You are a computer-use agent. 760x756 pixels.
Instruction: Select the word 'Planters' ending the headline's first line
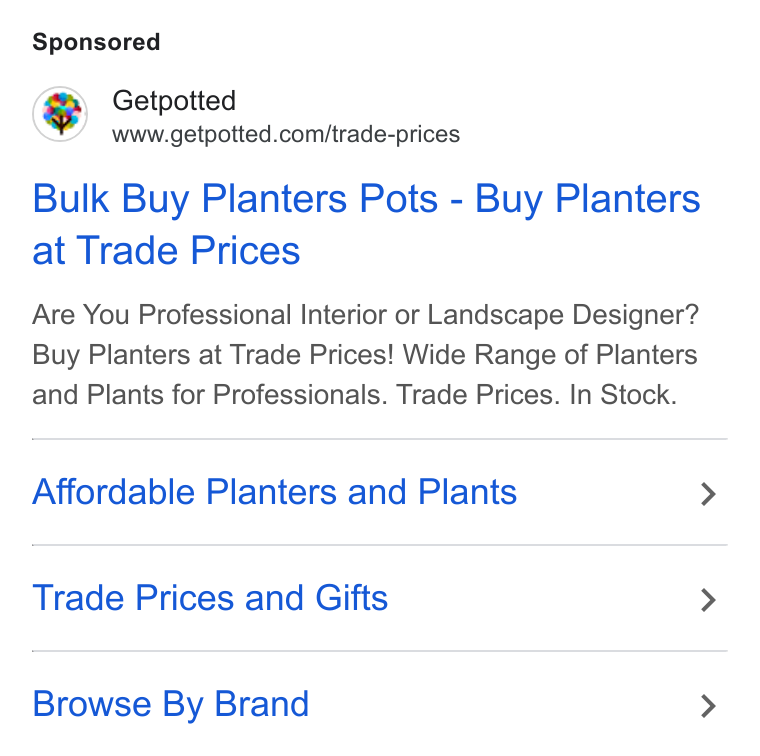pos(628,199)
